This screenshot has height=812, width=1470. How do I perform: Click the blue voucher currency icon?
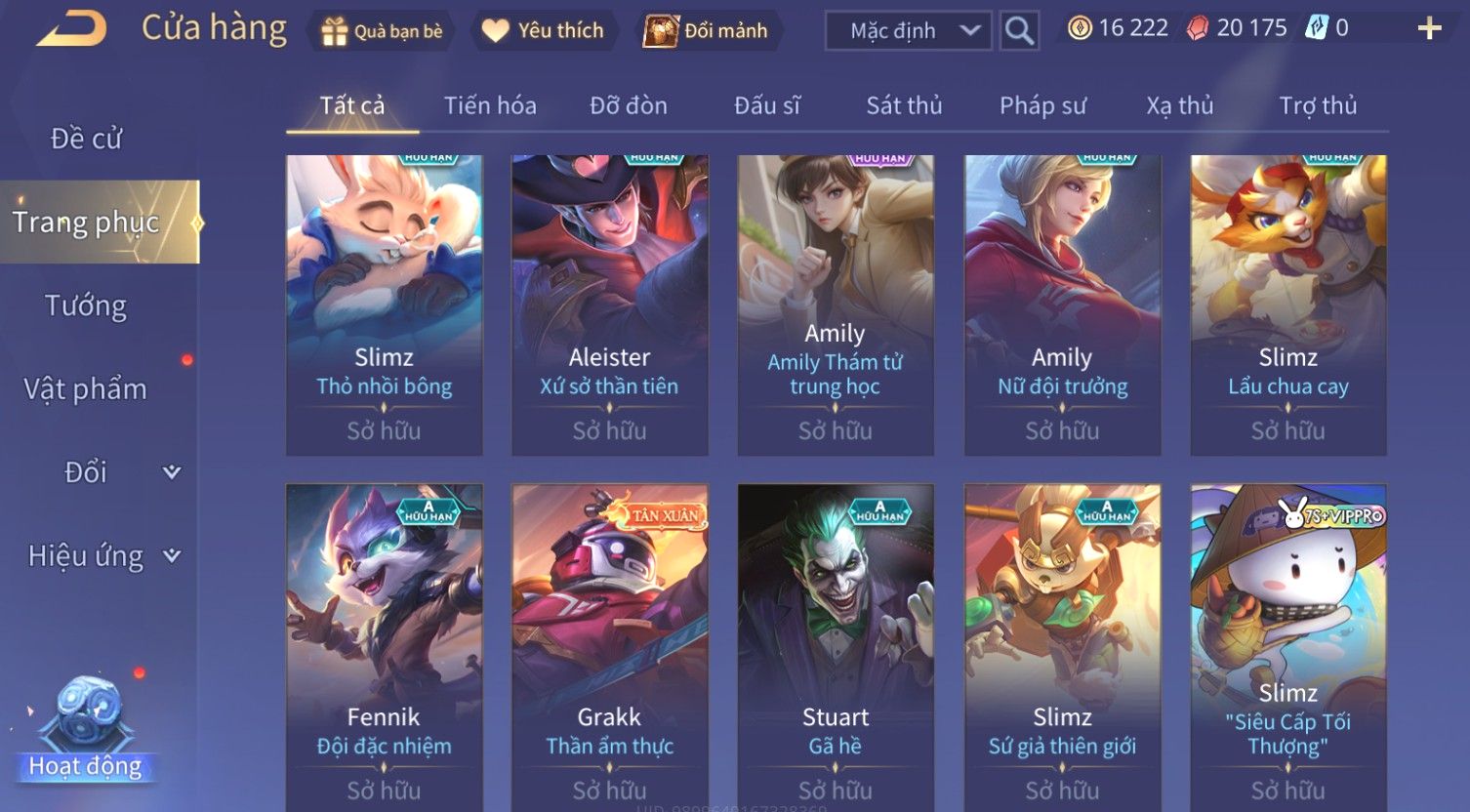[1317, 28]
